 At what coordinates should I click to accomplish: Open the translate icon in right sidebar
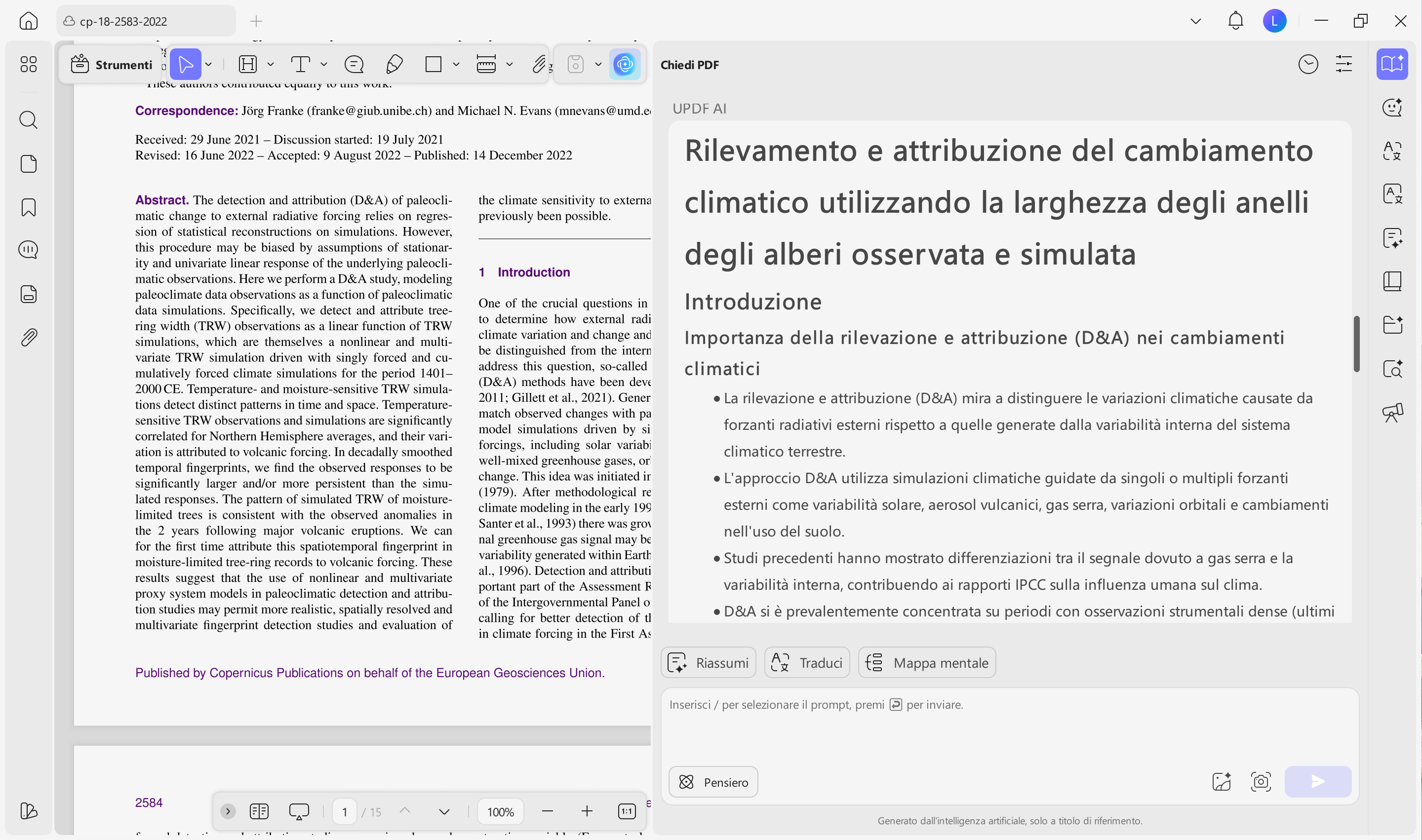[x=1392, y=151]
